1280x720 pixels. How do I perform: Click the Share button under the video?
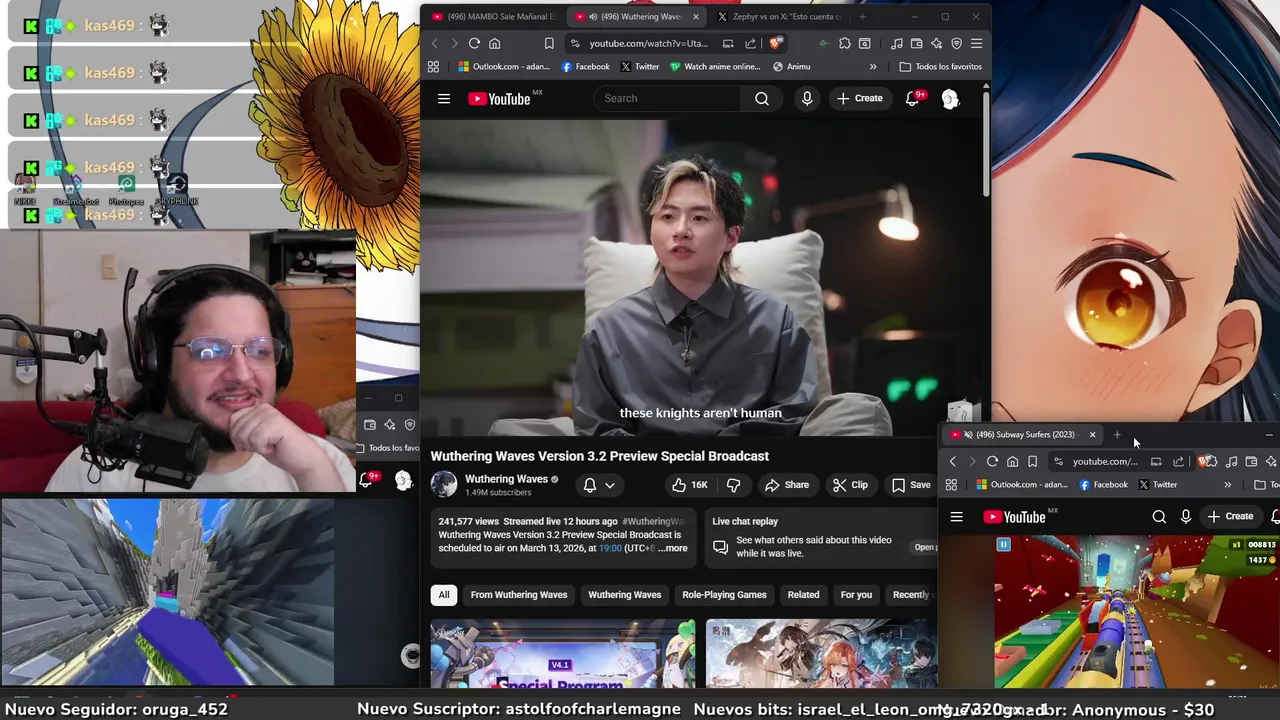click(787, 485)
